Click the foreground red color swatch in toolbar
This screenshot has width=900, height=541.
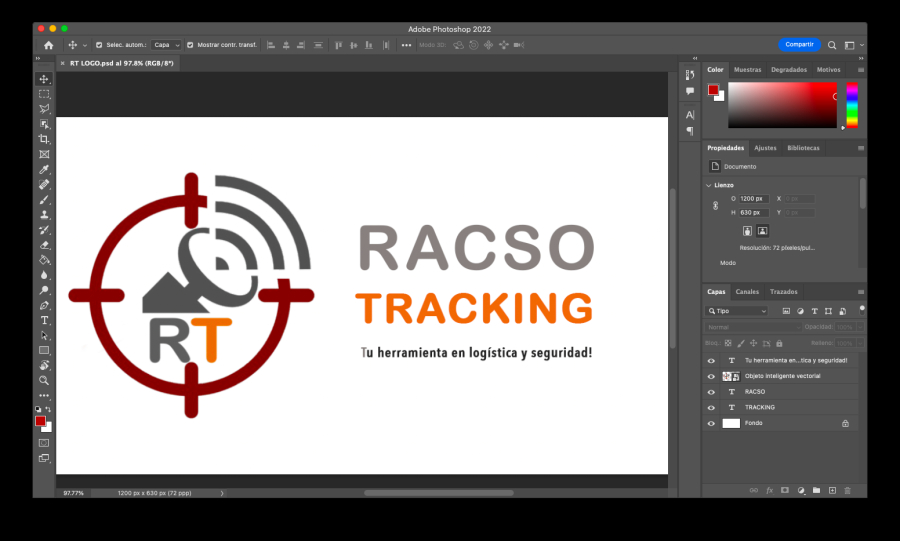(41, 421)
